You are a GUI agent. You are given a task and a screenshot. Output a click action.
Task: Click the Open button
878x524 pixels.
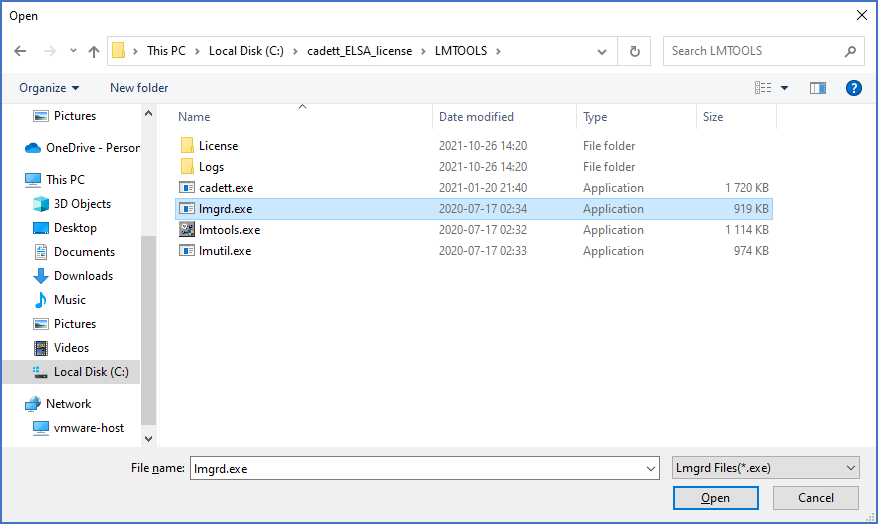[x=716, y=498]
